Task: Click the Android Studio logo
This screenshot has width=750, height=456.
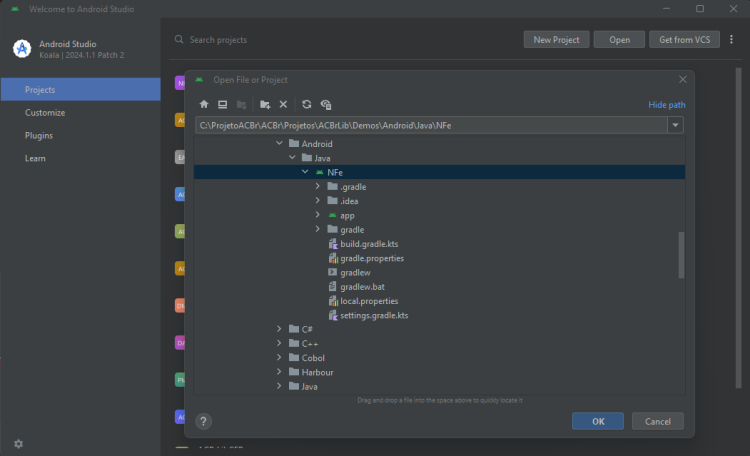Action: 22,49
